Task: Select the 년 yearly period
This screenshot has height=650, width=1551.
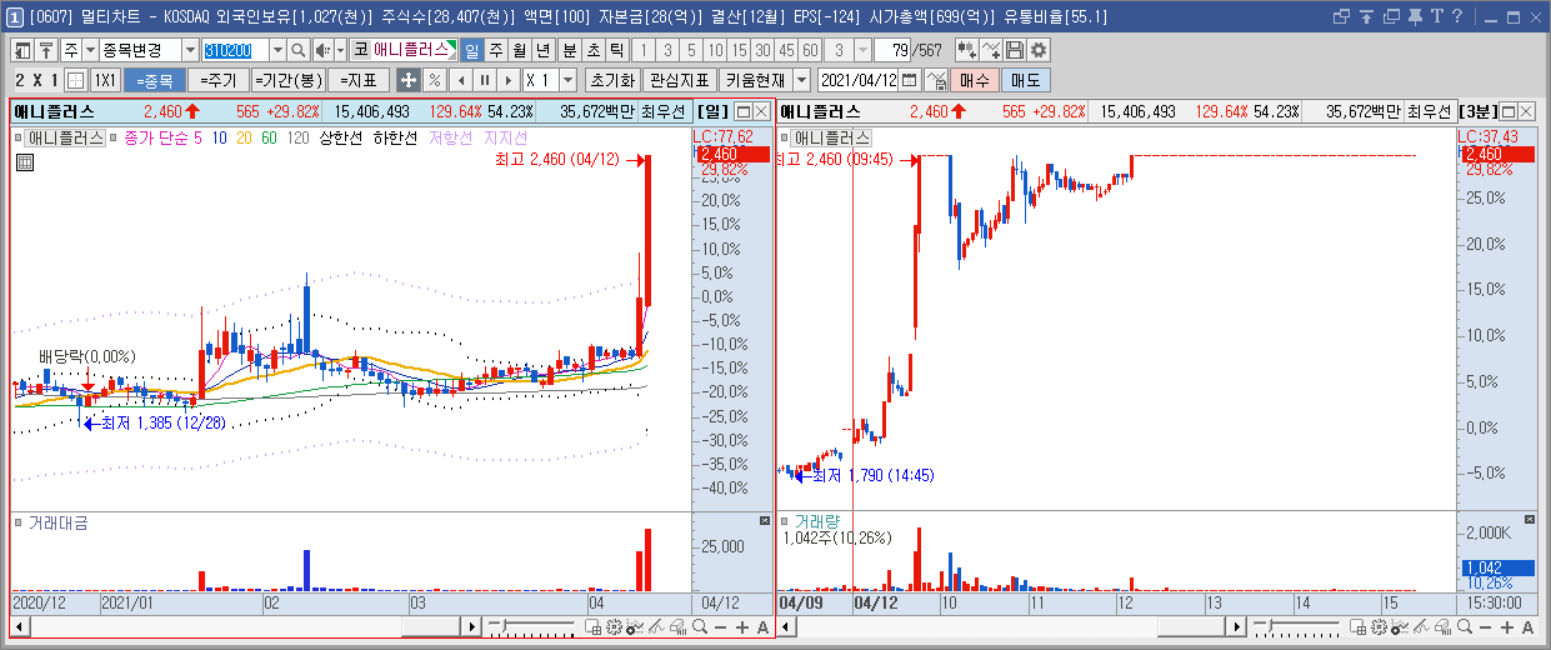Action: coord(543,50)
